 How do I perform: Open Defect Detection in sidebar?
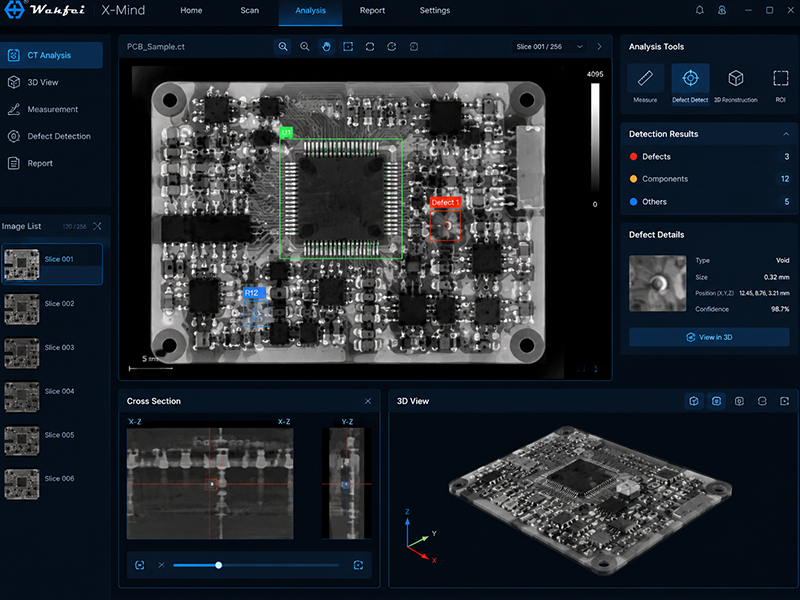click(51, 136)
